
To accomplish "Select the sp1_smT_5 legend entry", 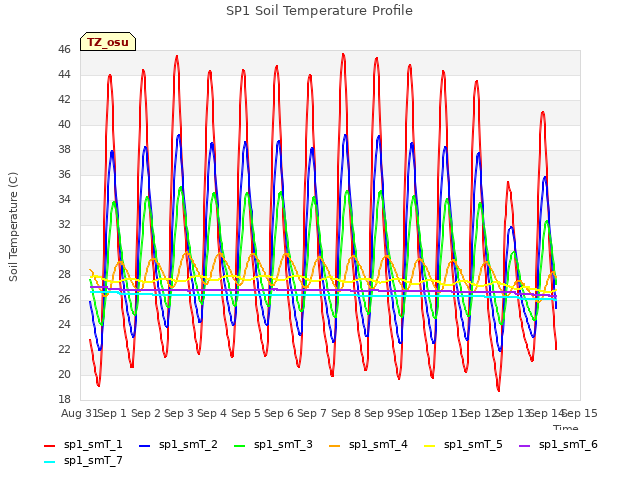I will pos(464,444).
